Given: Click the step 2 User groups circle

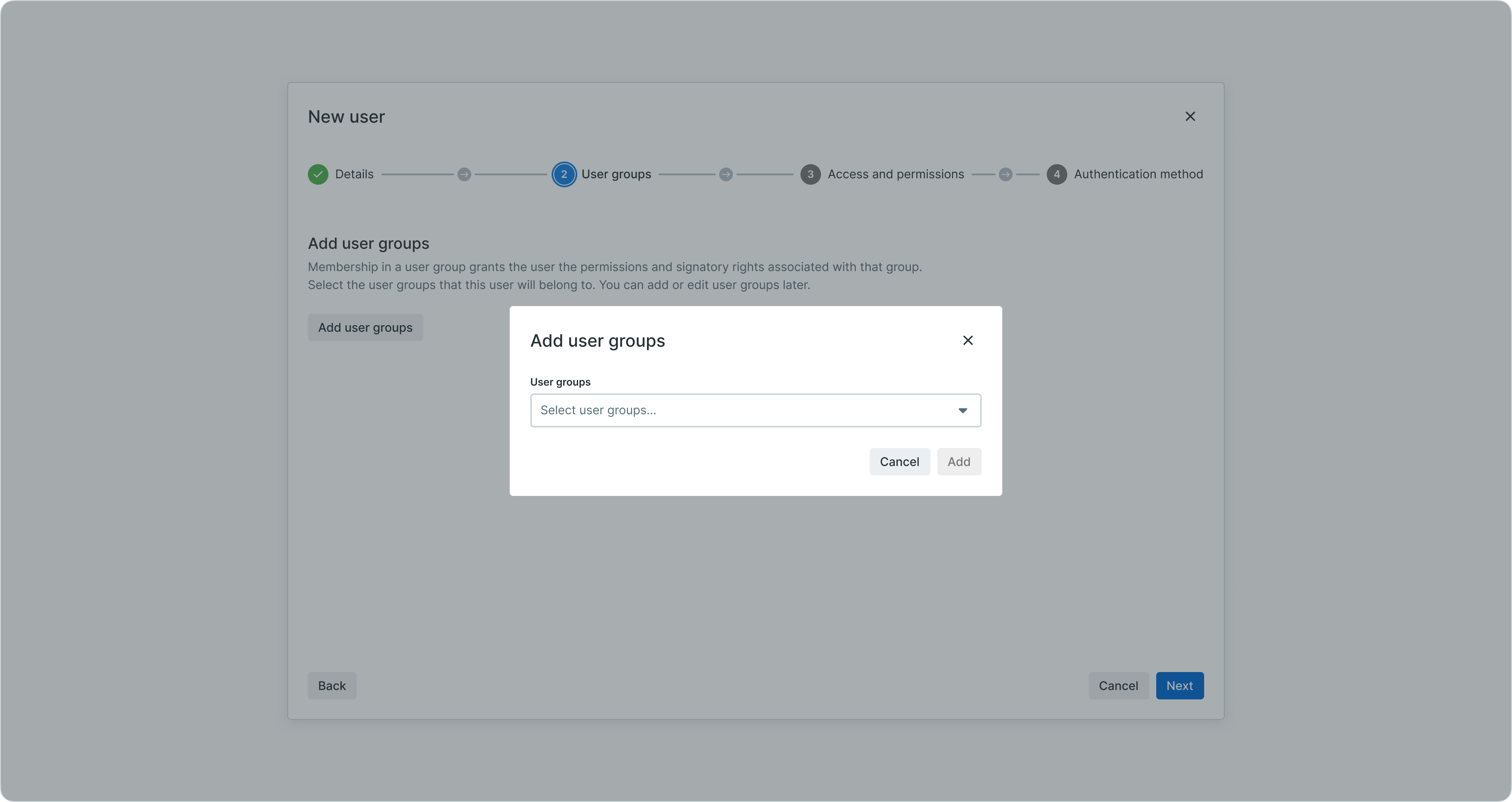Looking at the screenshot, I should (x=564, y=174).
